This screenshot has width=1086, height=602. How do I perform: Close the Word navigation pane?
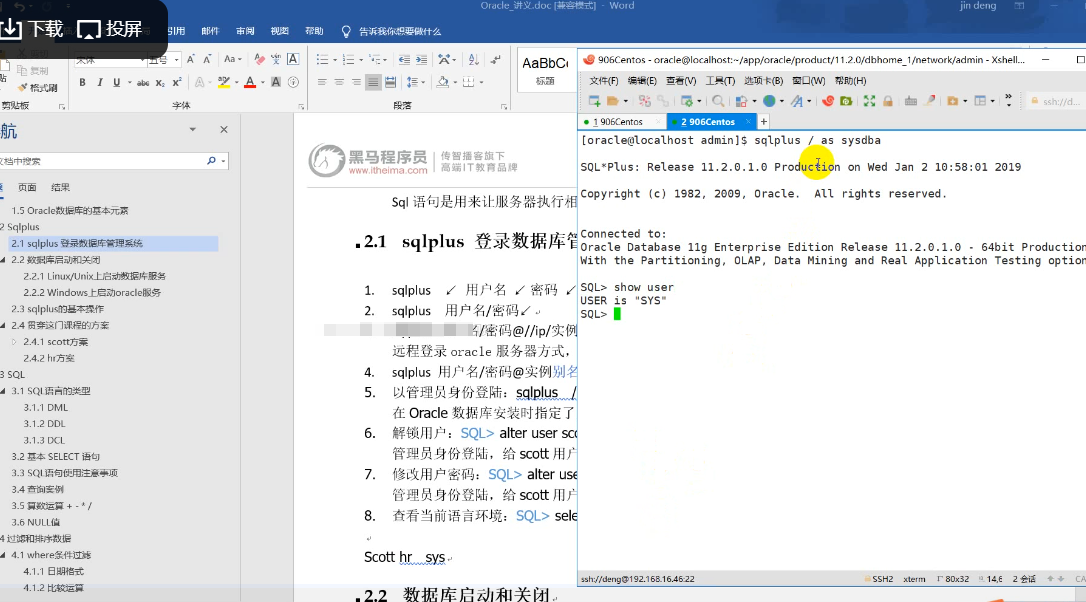coord(224,130)
